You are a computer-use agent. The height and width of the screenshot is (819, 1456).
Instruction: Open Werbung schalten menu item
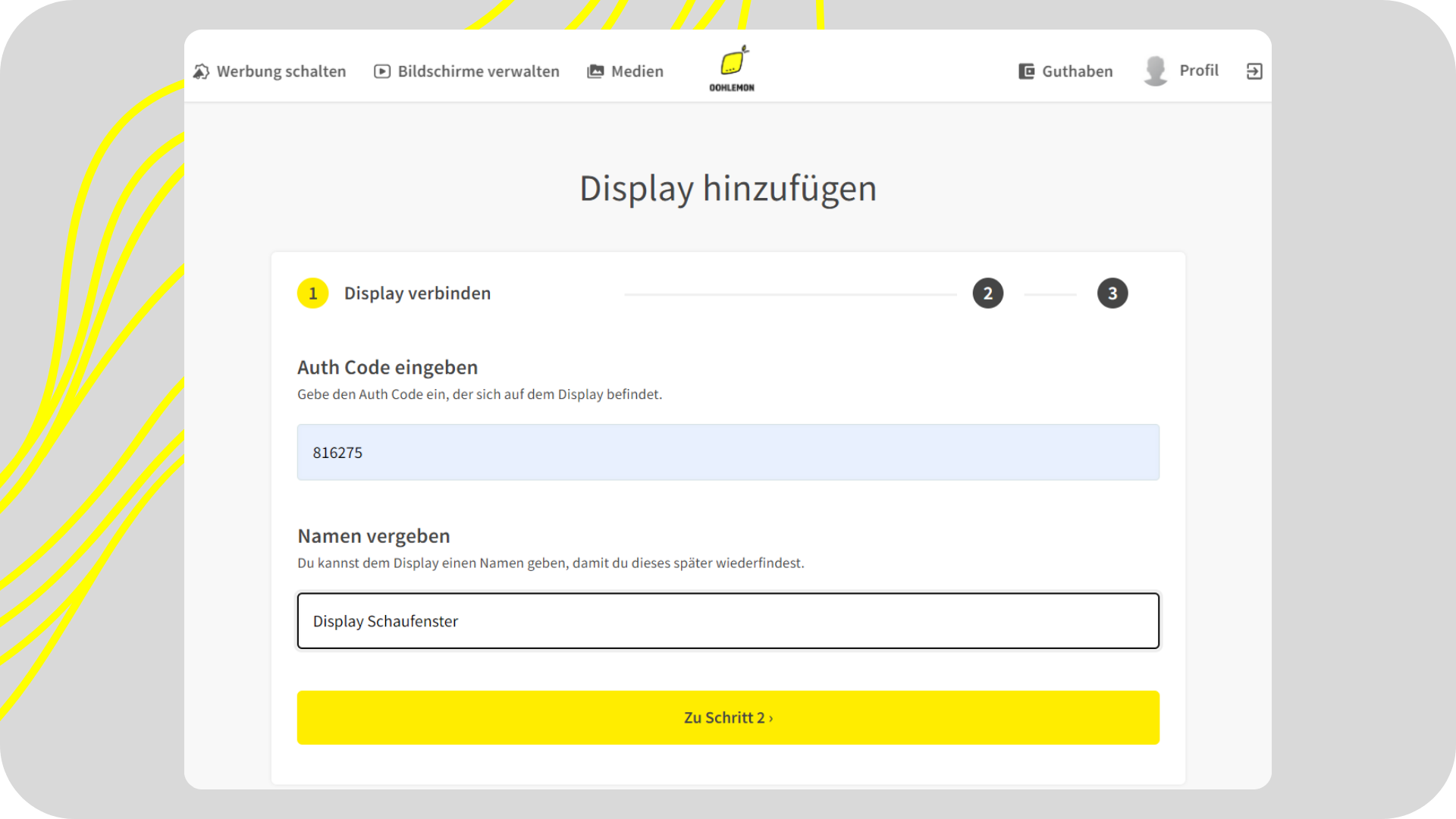[x=281, y=71]
